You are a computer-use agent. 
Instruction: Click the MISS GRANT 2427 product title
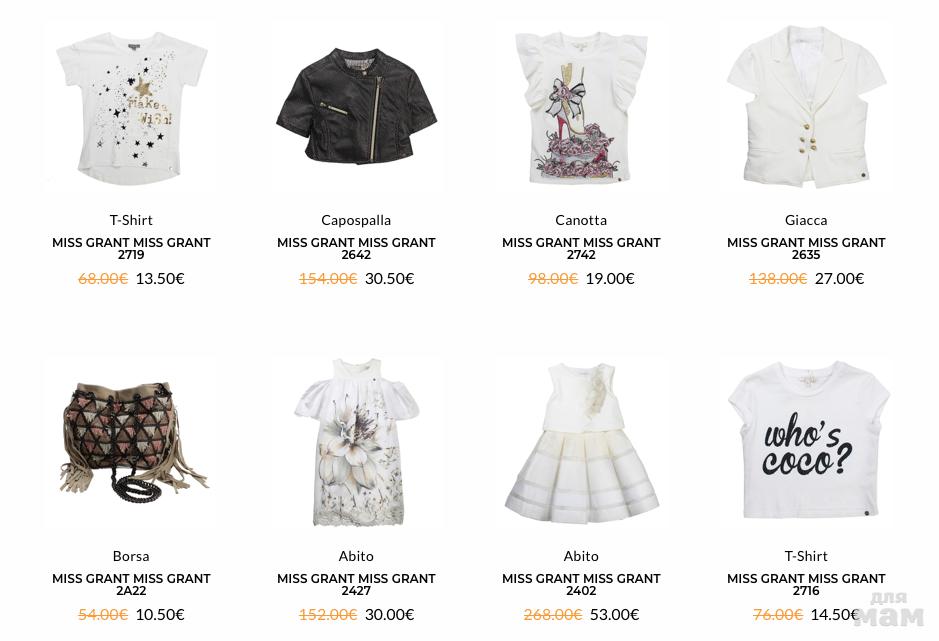[x=356, y=584]
